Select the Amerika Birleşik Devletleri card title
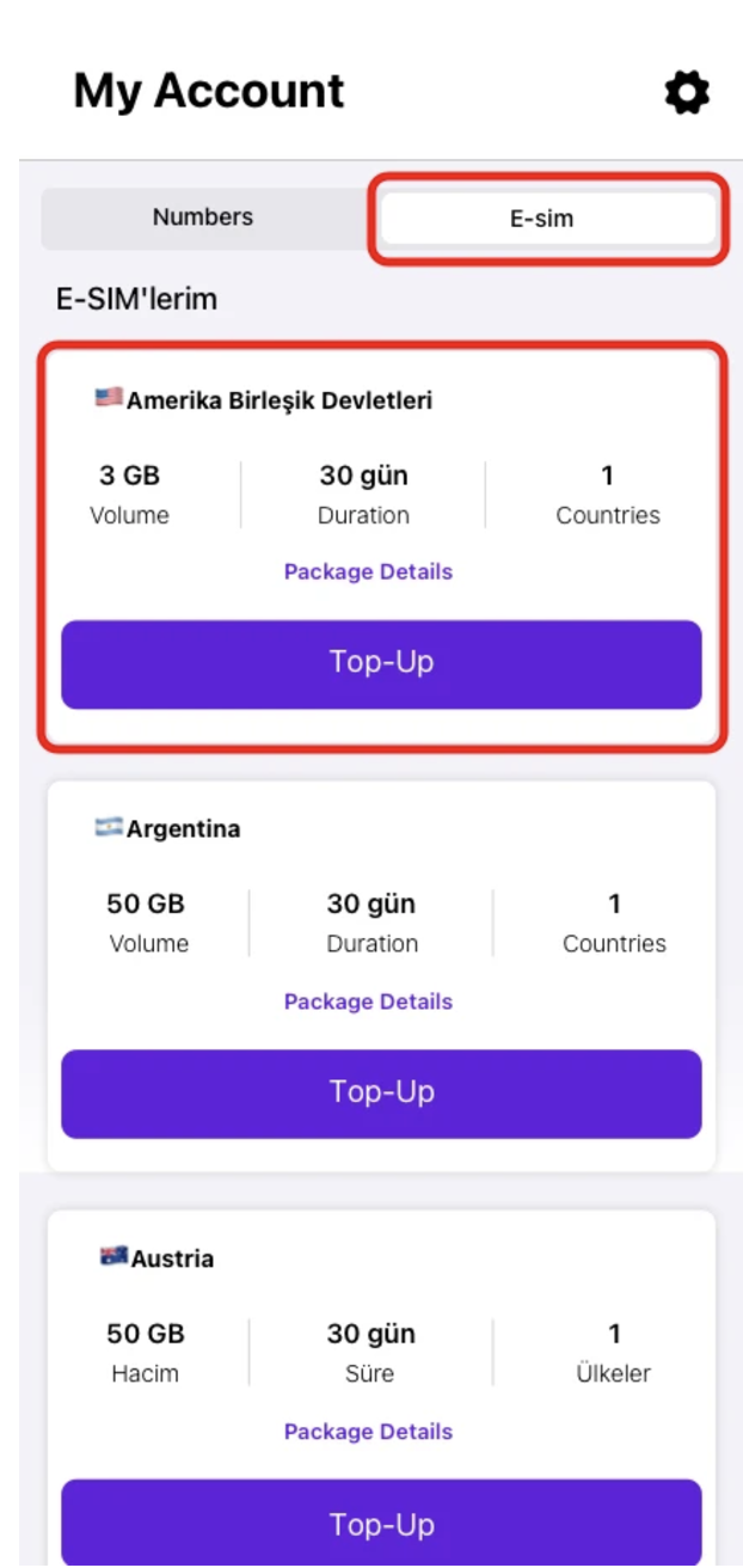The image size is (743, 1568). 280,400
